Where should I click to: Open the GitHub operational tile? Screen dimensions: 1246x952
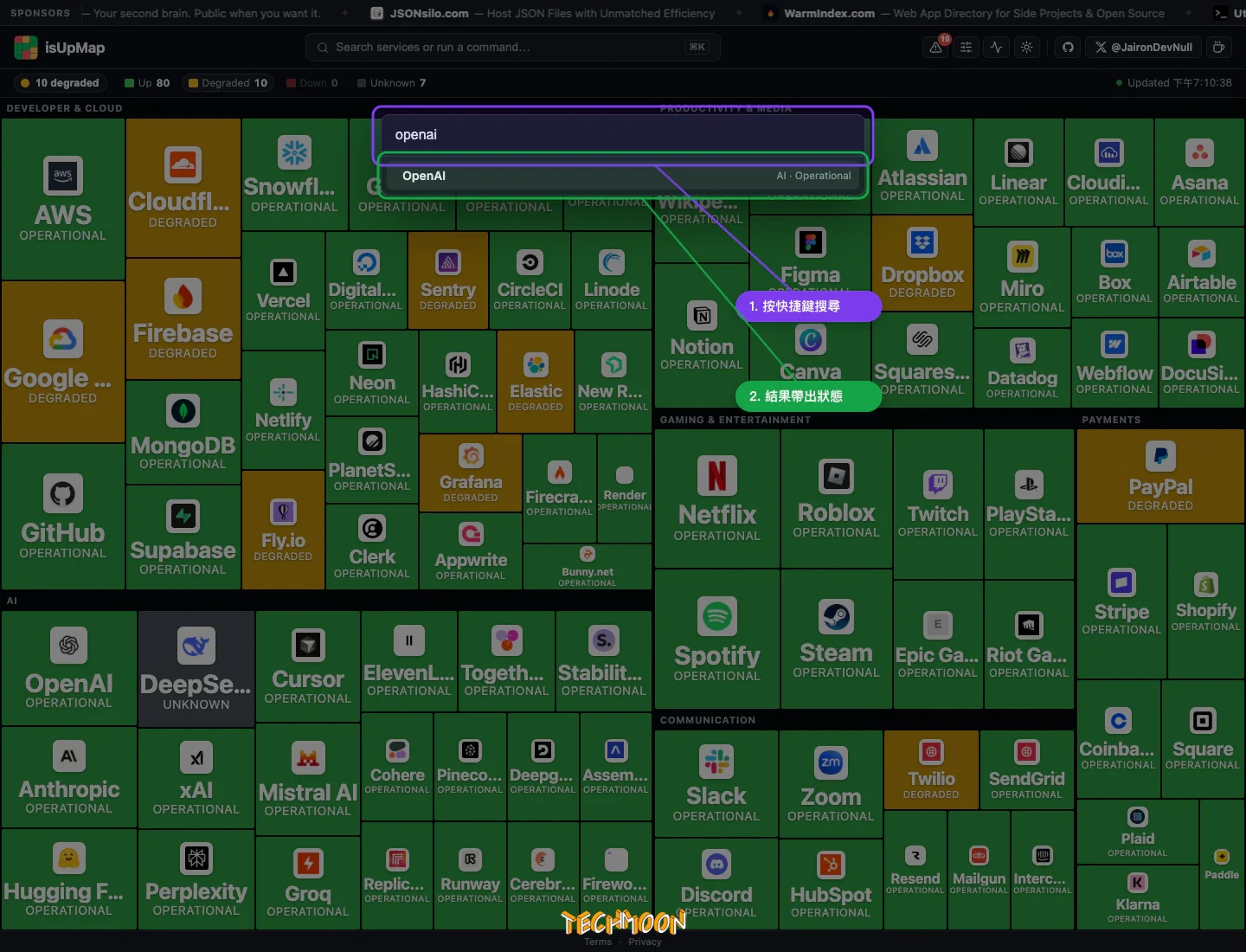[x=63, y=517]
